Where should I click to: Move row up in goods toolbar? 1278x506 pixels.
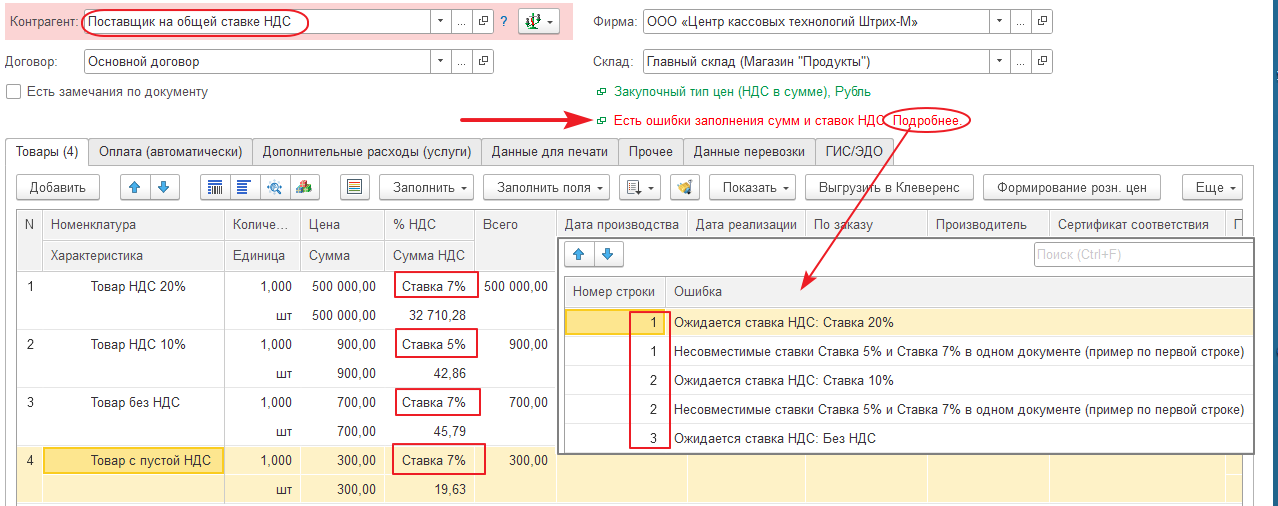tap(134, 187)
